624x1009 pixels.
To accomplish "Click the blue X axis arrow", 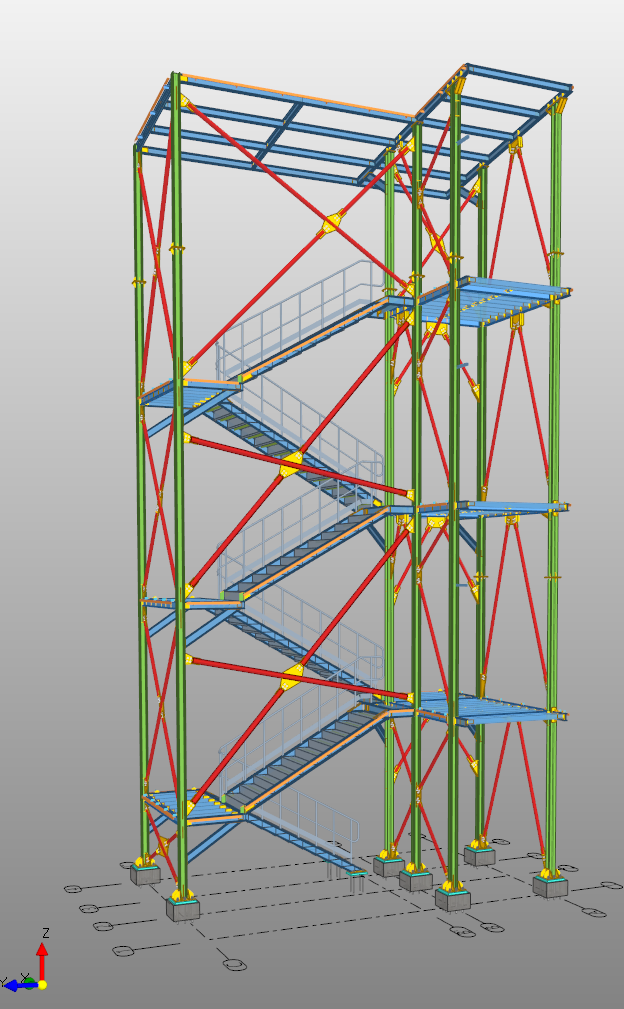I will pyautogui.click(x=20, y=985).
